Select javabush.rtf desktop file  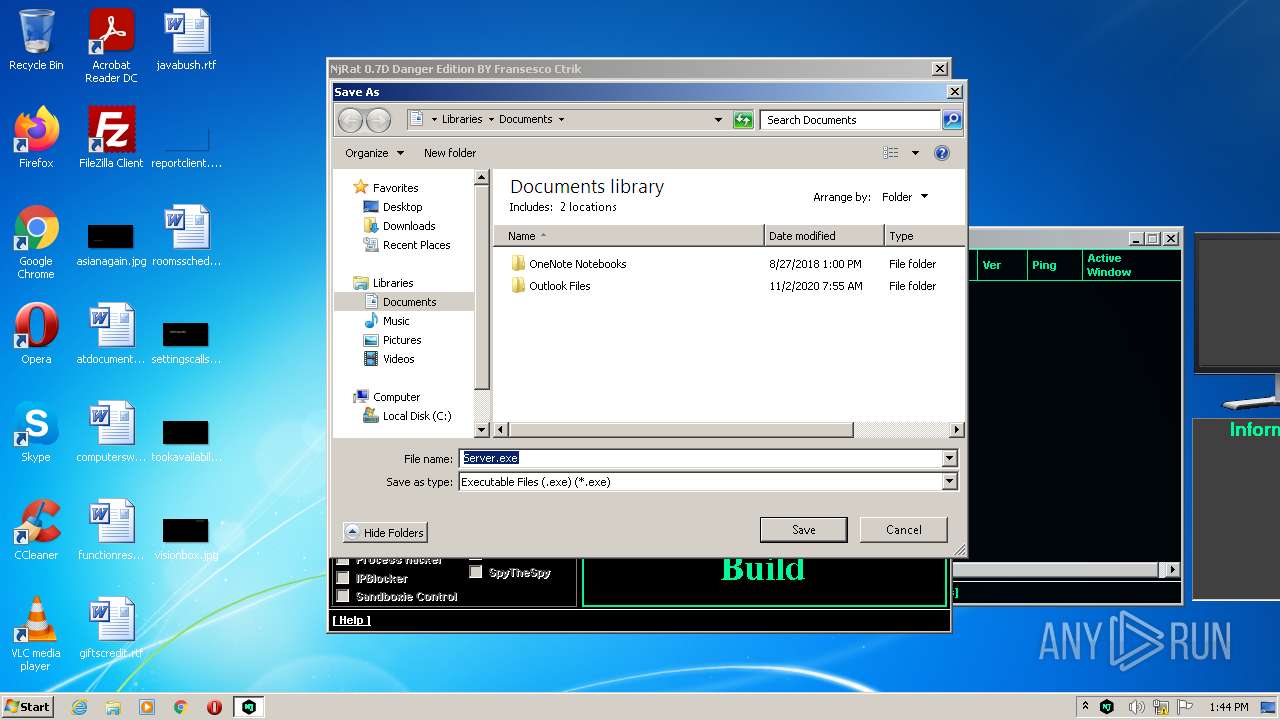[x=186, y=40]
